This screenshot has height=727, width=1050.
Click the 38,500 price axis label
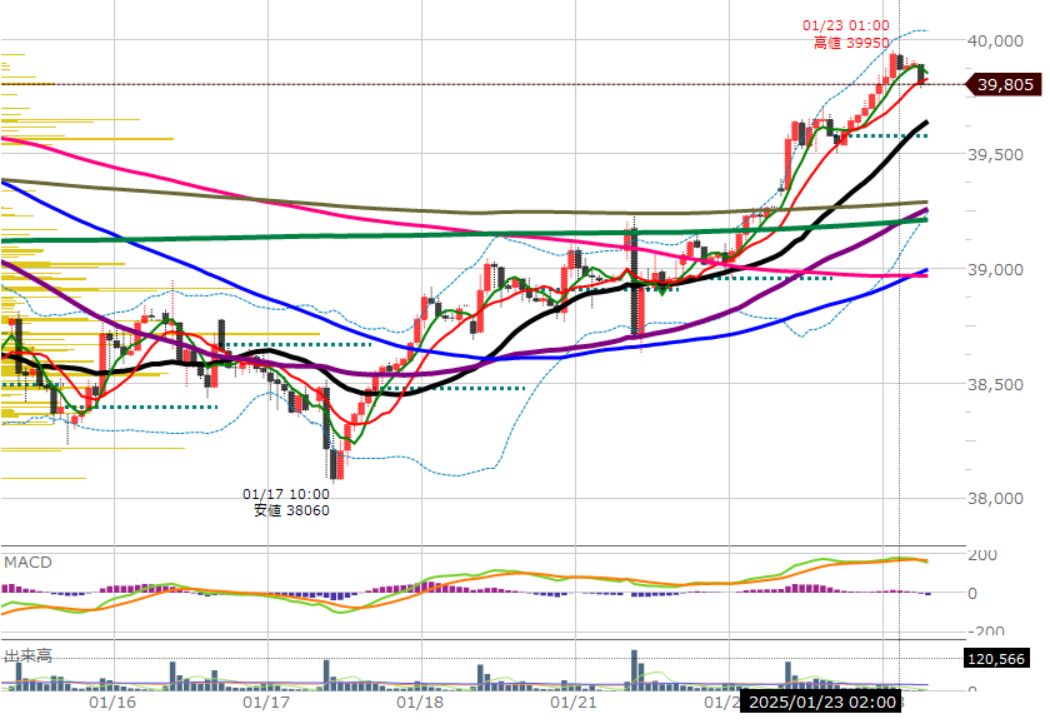[995, 385]
